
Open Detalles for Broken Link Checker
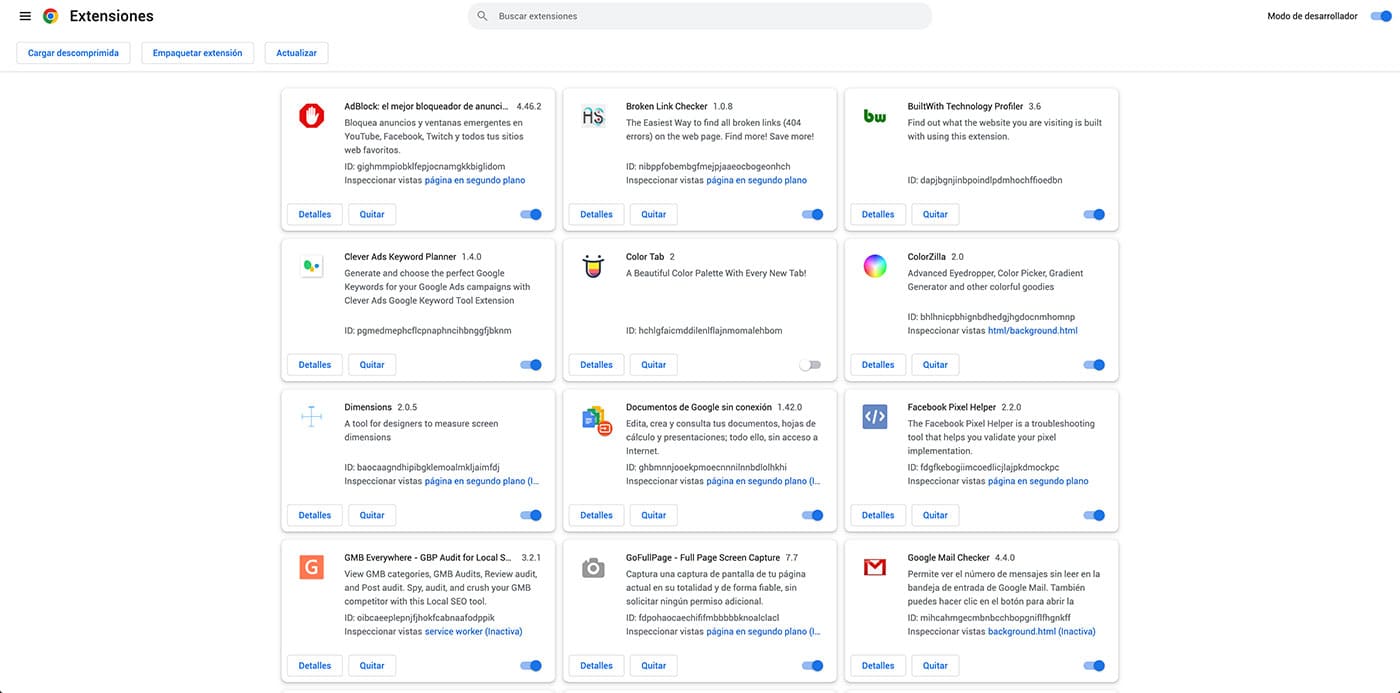[x=597, y=214]
